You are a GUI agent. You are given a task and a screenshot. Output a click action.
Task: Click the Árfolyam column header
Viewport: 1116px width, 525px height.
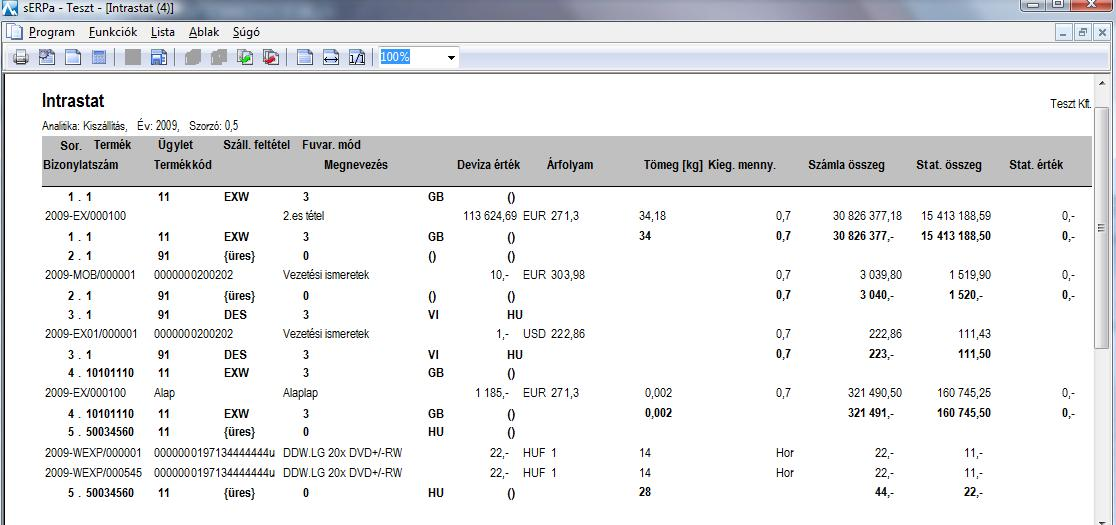570,165
